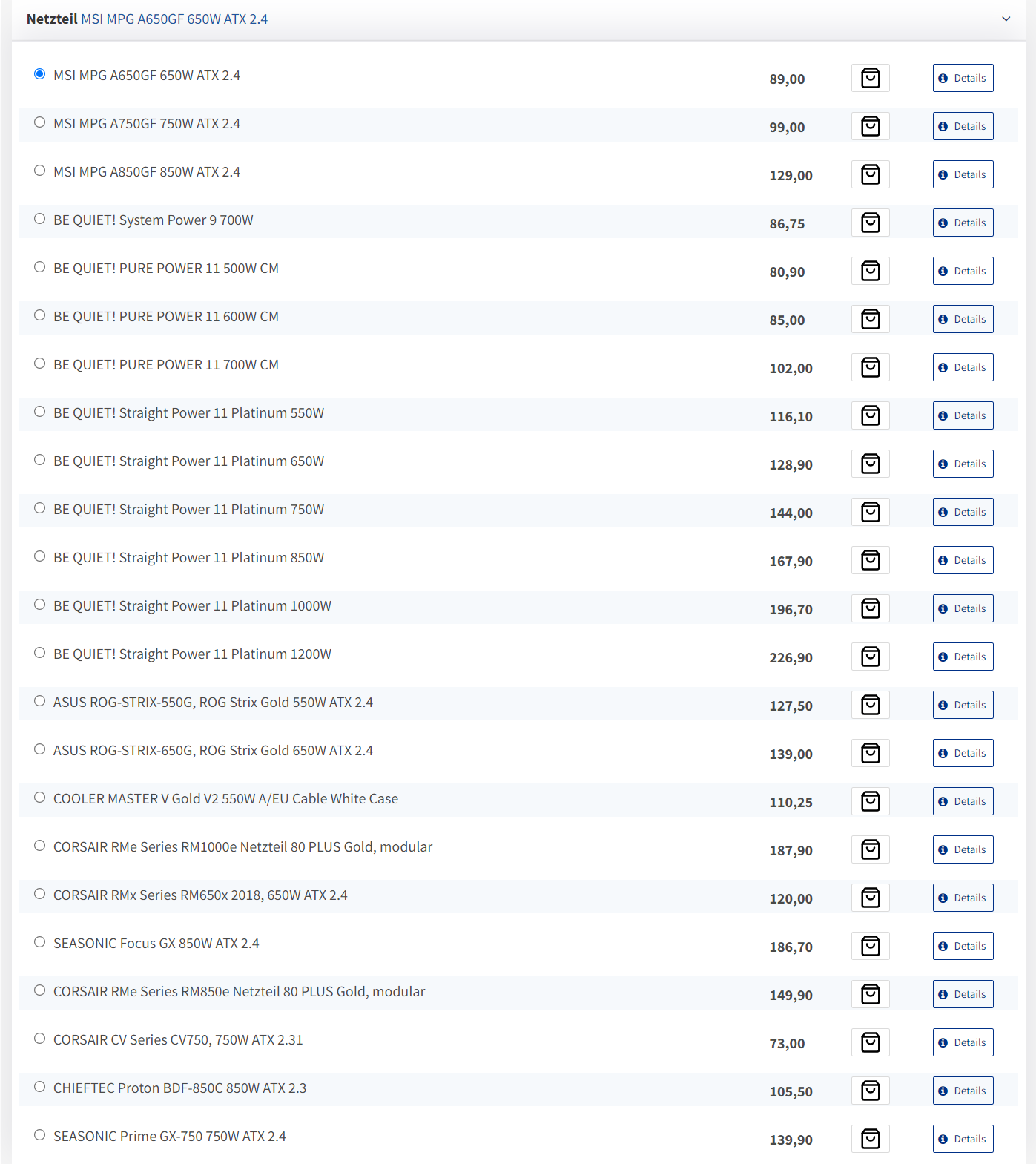Select the MSI MPG A750GF 750W radio button
Screen dimensions: 1036x1164
(40, 122)
